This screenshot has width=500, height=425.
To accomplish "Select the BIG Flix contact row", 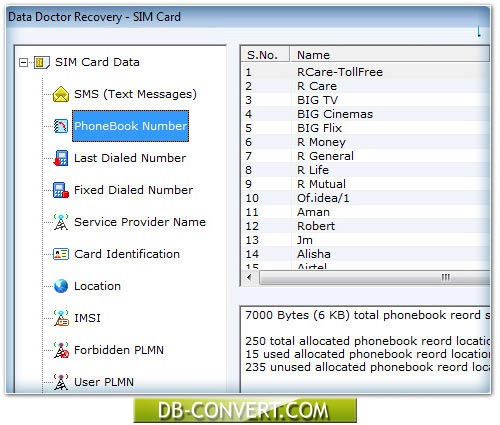I will pos(365,128).
